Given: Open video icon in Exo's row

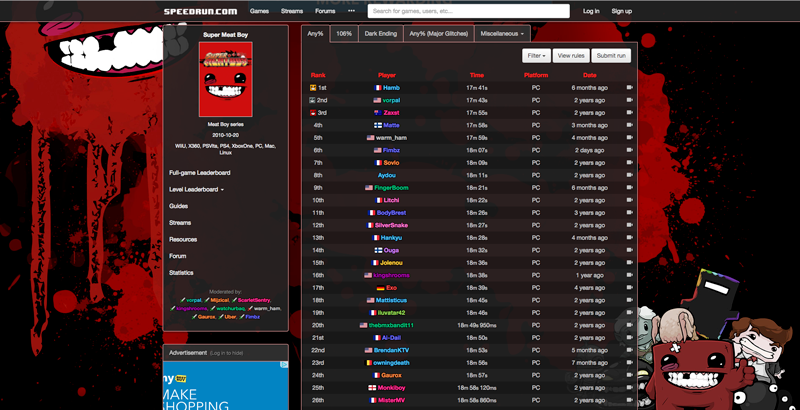Looking at the screenshot, I should [629, 288].
